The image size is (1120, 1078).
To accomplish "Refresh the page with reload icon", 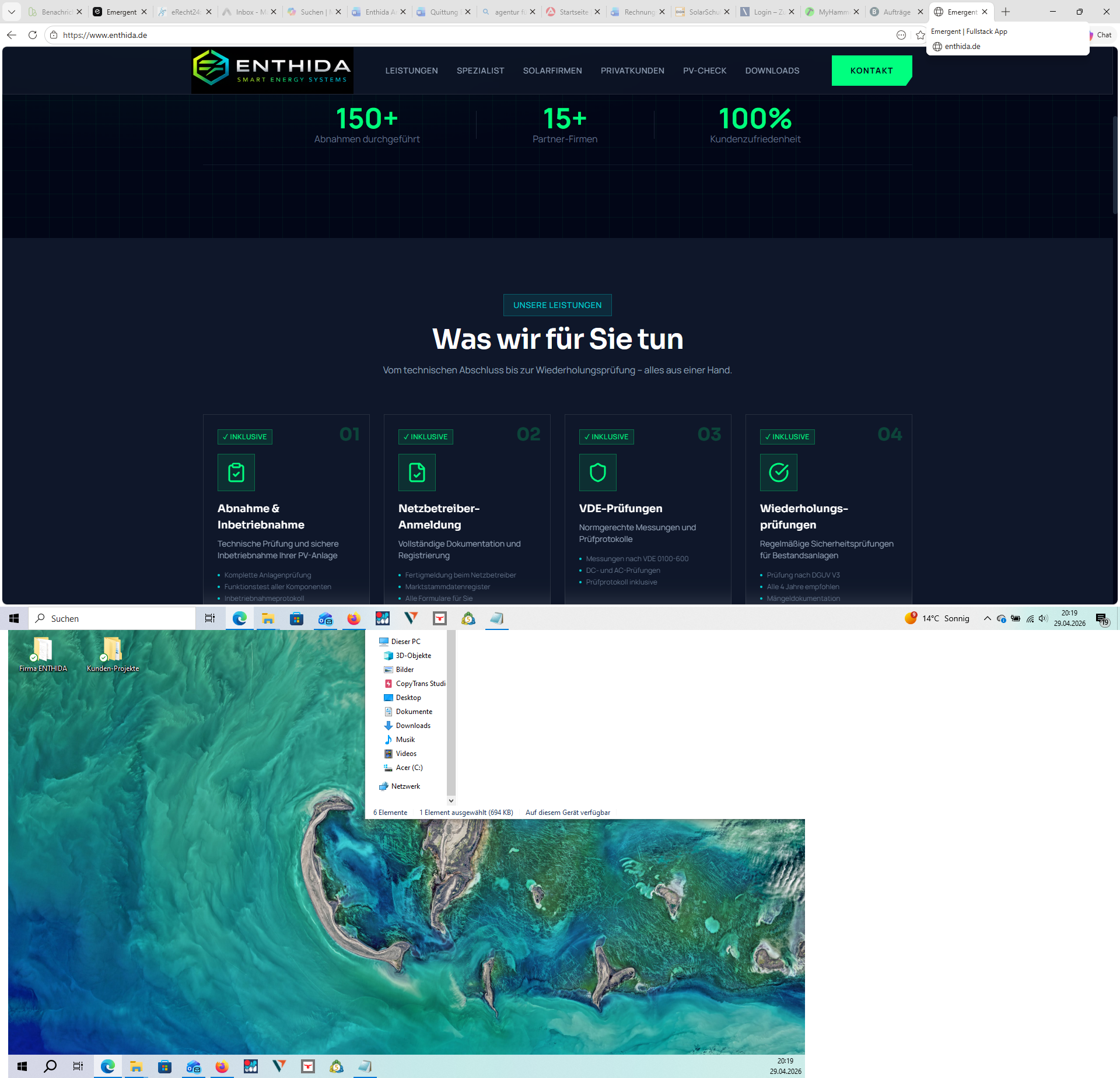I will (33, 35).
